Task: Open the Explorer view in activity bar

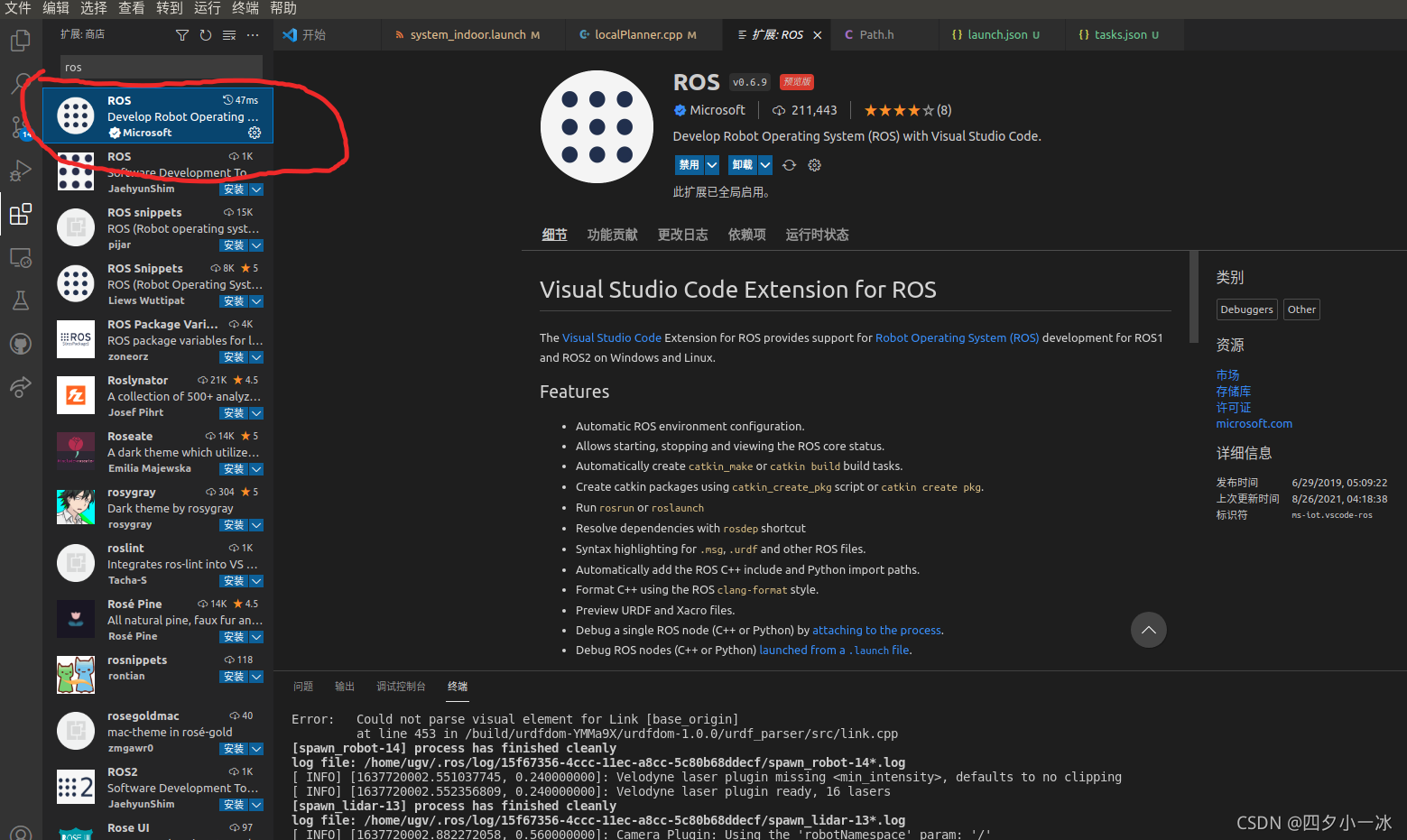Action: [x=20, y=41]
